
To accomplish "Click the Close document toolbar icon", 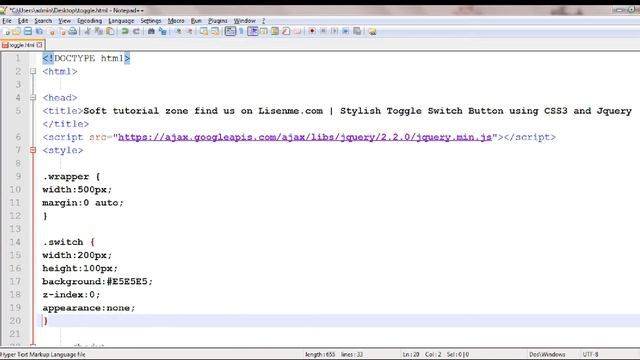I will point(51,31).
